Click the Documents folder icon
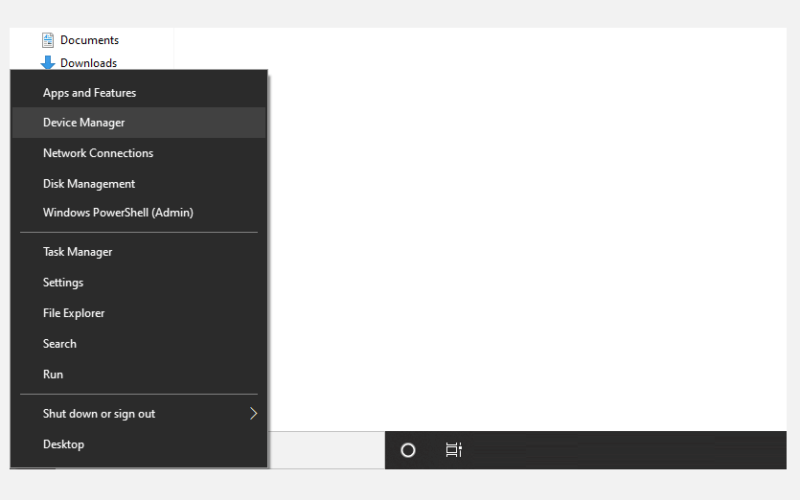The image size is (800, 500). 48,40
